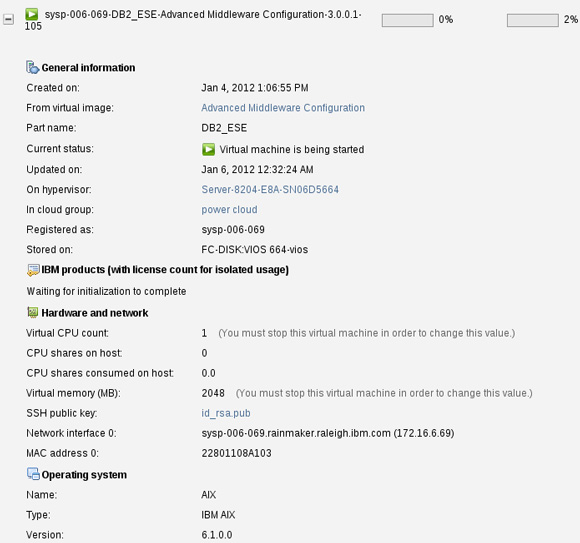Open the power cloud group link
Image resolution: width=580 pixels, height=543 pixels.
[229, 209]
